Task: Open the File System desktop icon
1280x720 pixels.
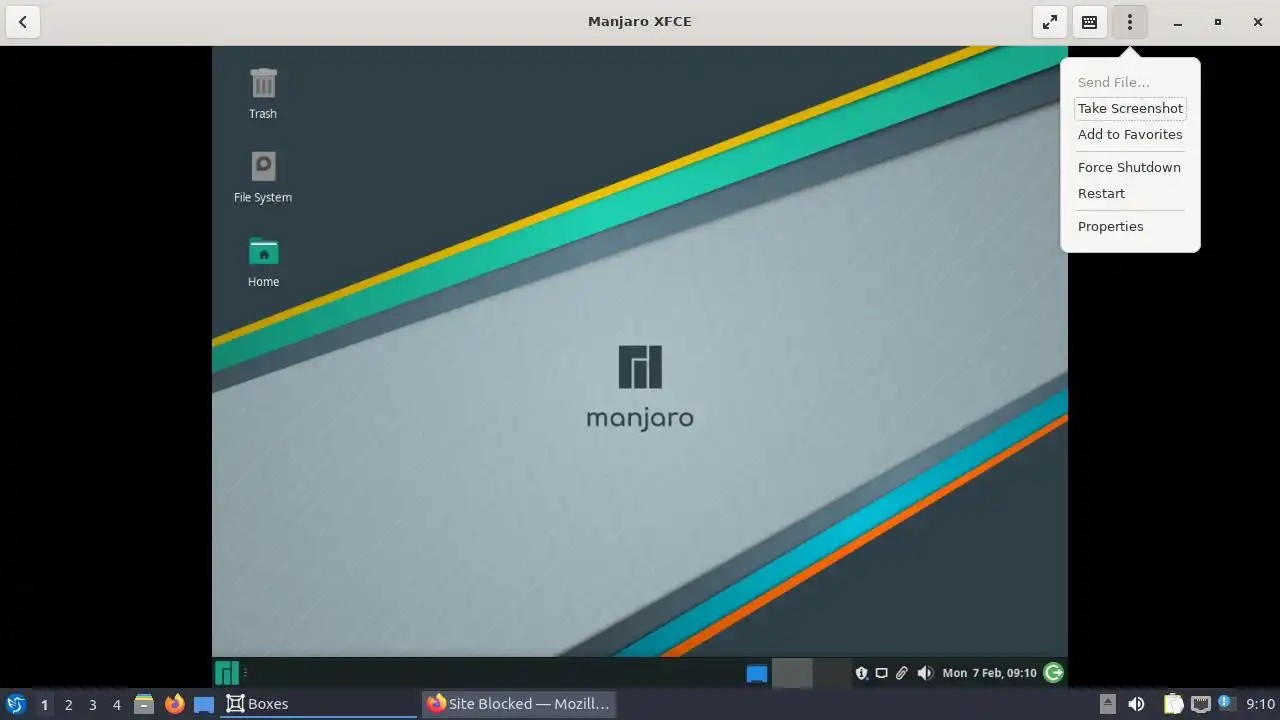Action: tap(263, 176)
